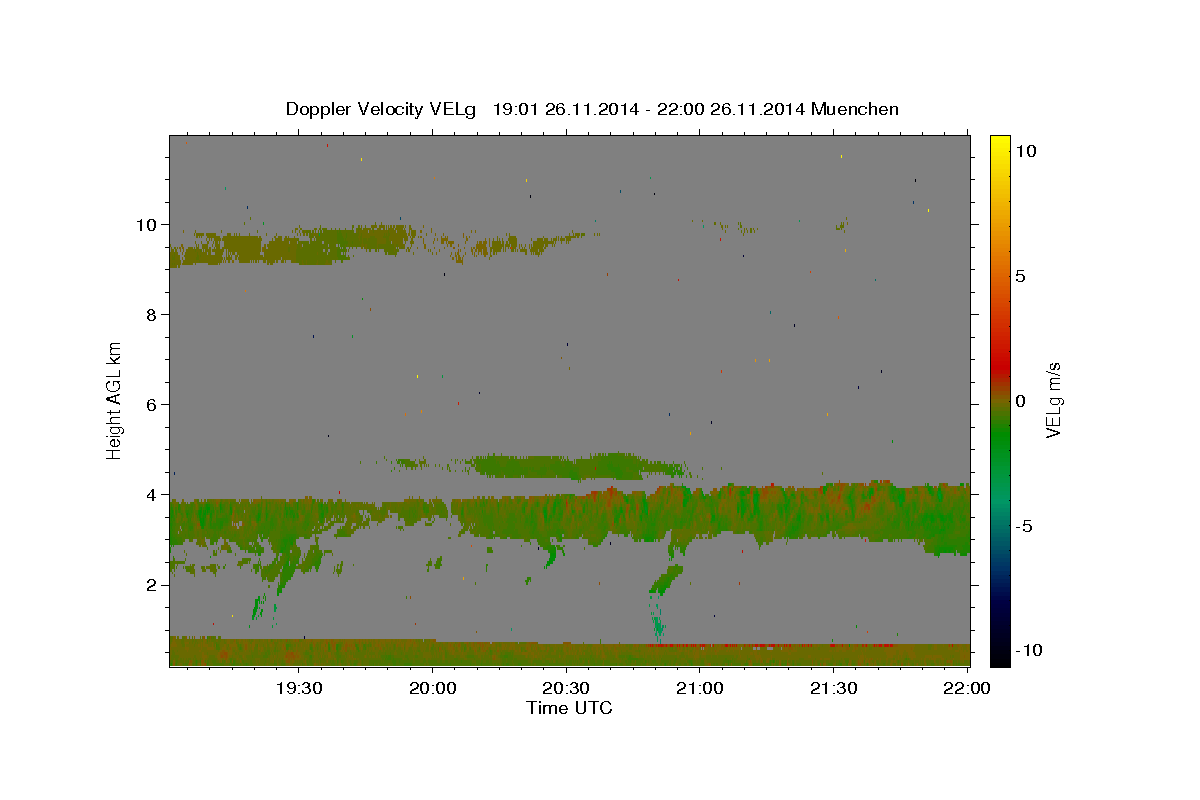Image resolution: width=1200 pixels, height=800 pixels.
Task: Click the colorbar tick label -10
Action: click(1028, 651)
